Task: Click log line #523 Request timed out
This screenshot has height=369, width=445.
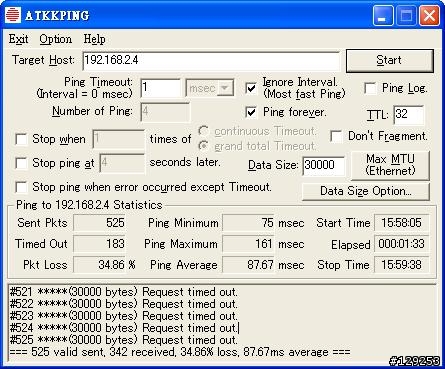Action: 123,316
